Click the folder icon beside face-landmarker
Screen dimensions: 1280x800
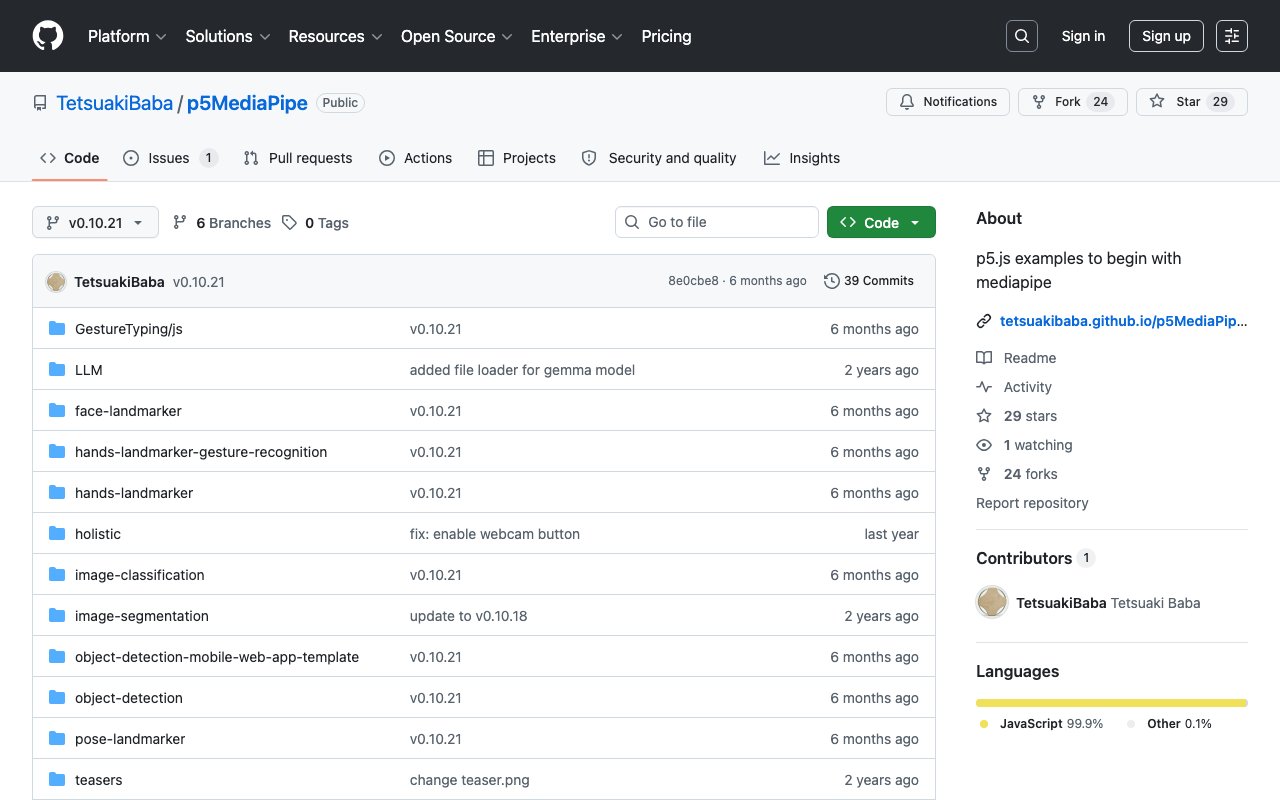[x=57, y=411]
